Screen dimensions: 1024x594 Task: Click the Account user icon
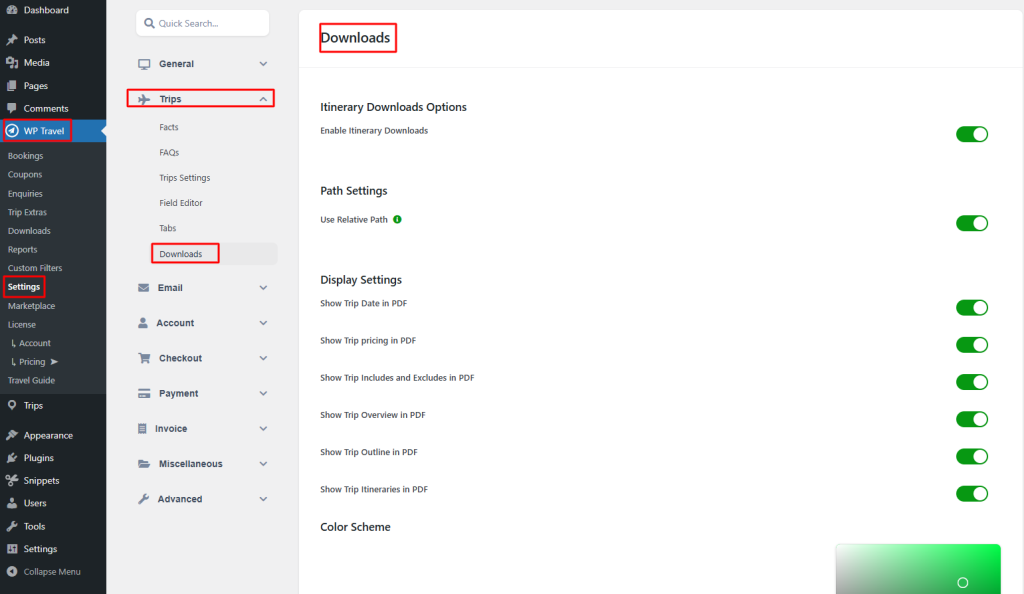point(143,323)
